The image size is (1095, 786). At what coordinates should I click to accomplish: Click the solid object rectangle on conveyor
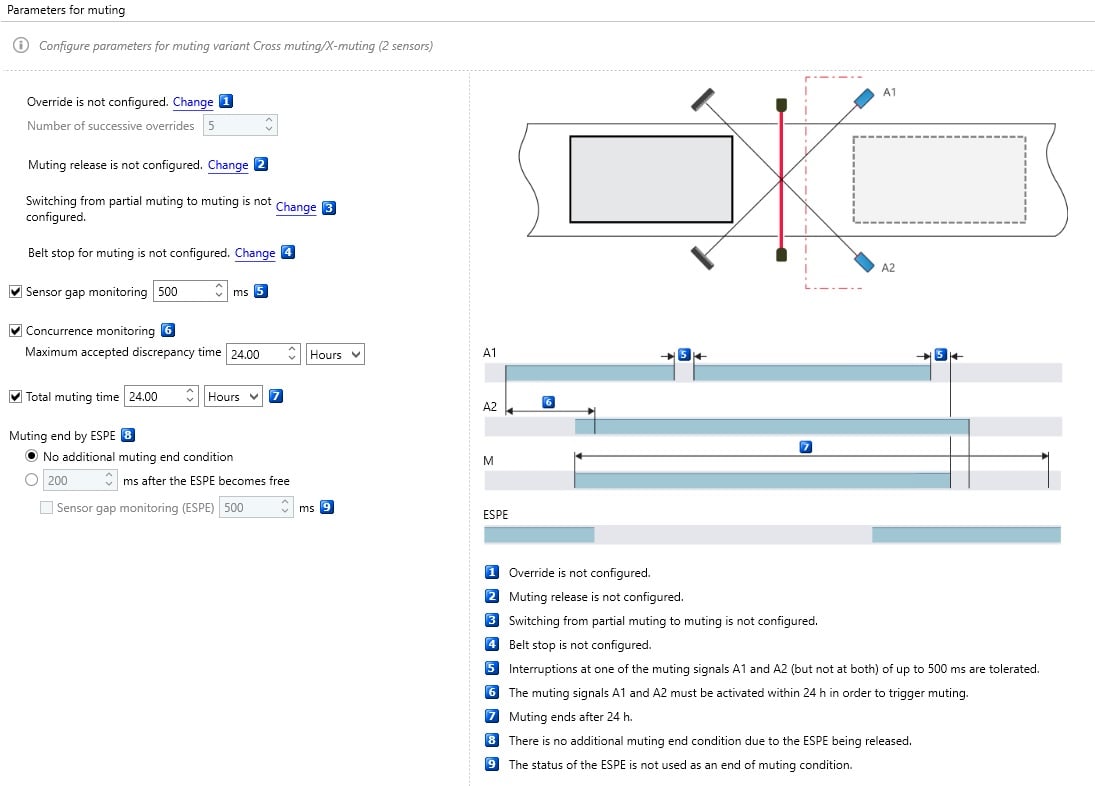(651, 179)
